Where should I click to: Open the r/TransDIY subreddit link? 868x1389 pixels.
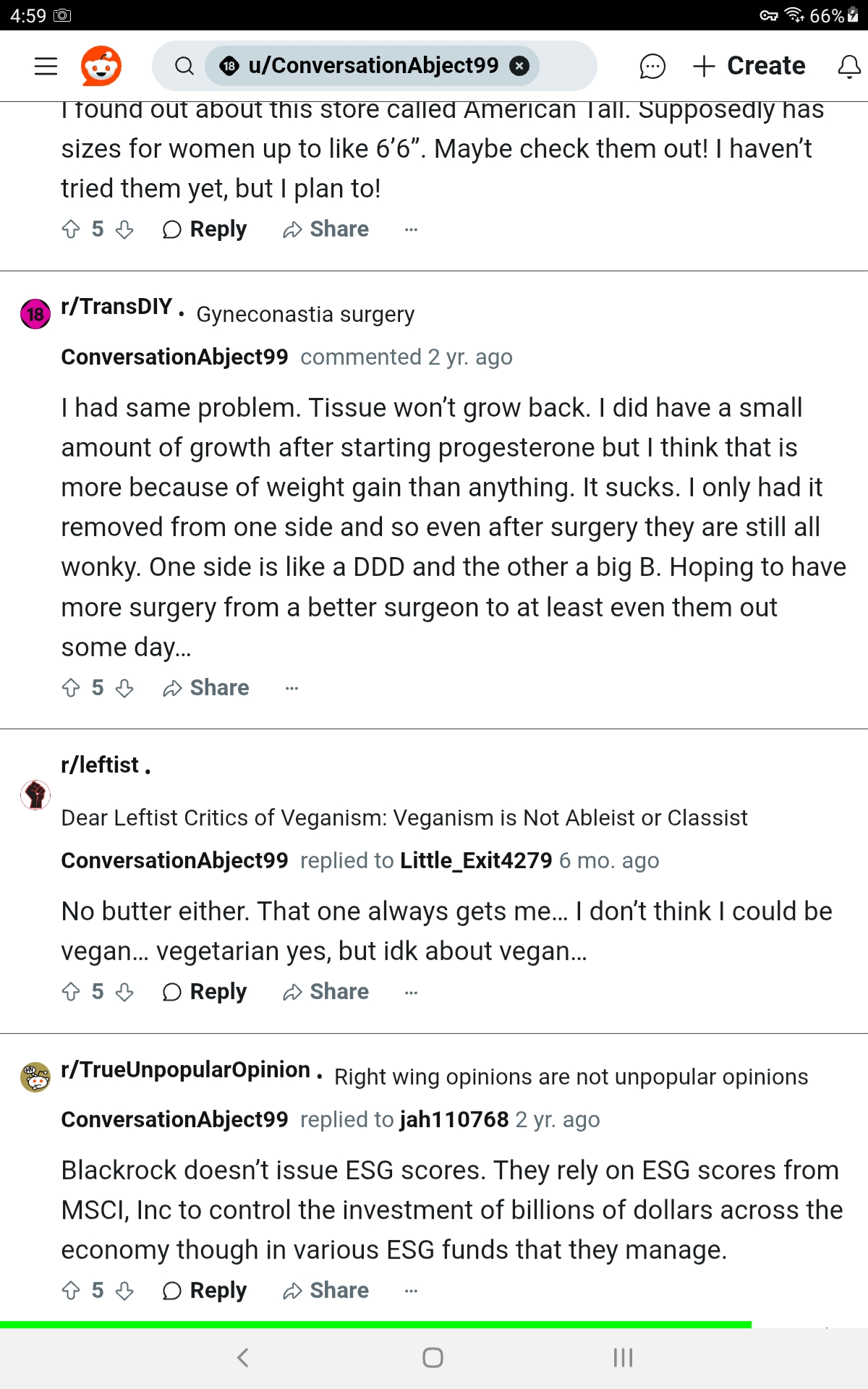116,307
